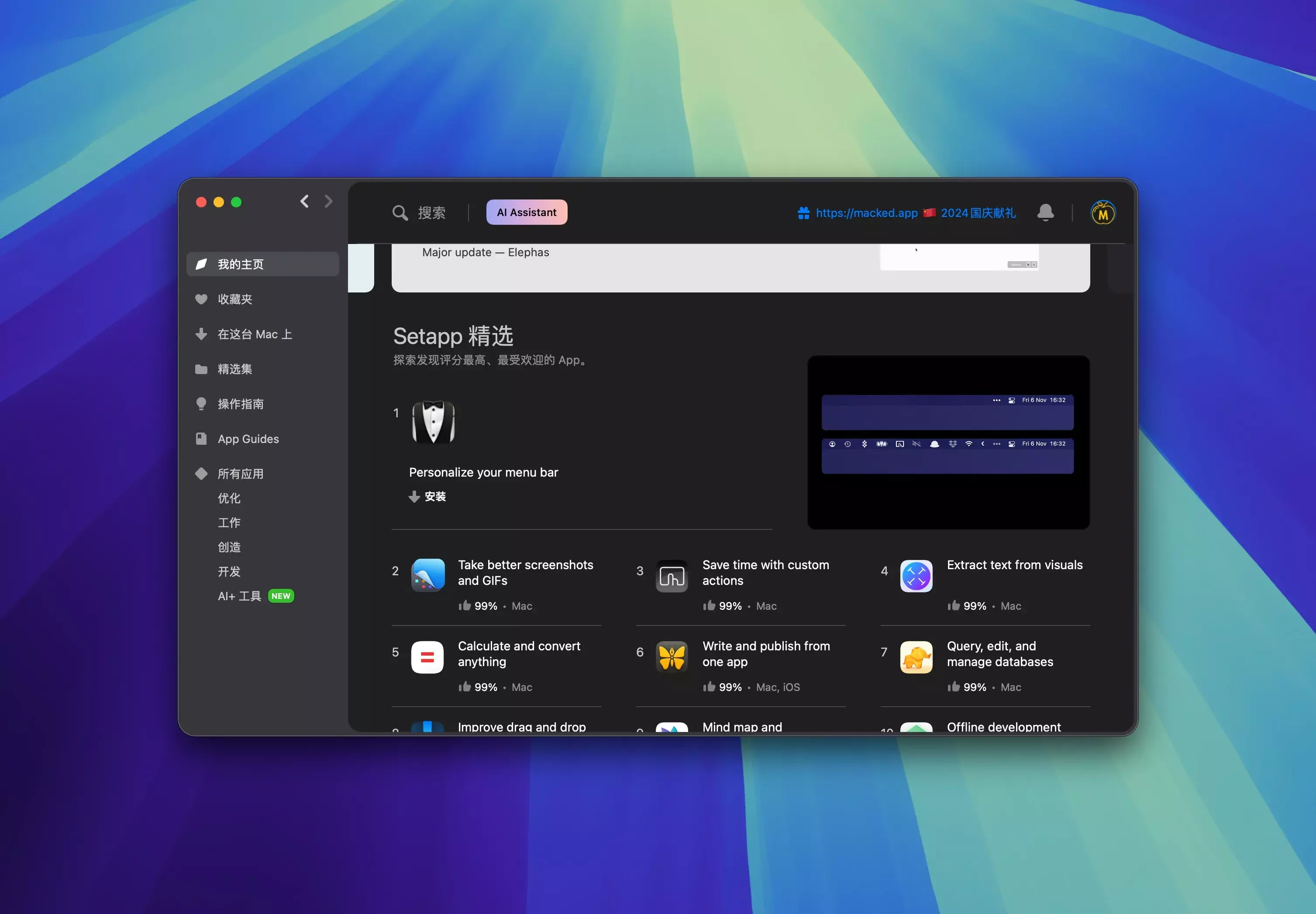The width and height of the screenshot is (1316, 914).
Task: Go back with the left chevron
Action: [x=305, y=202]
